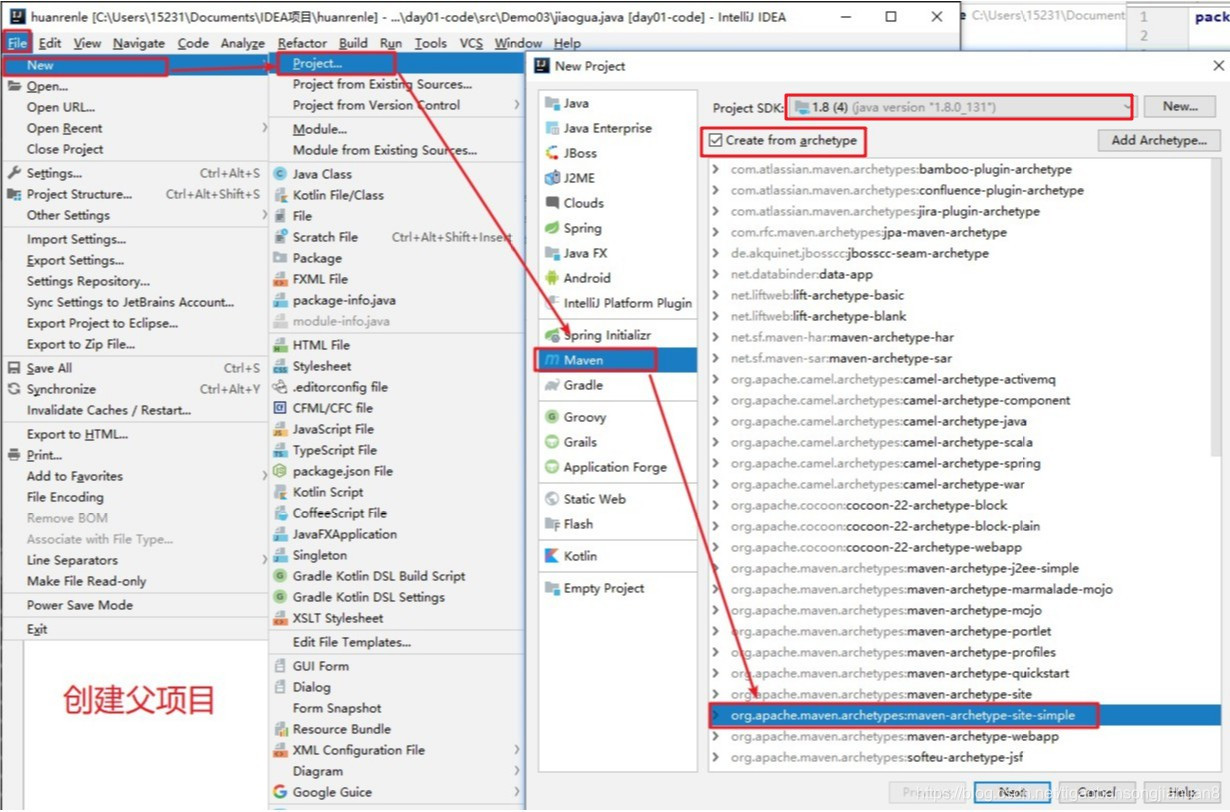Click the Google Guice icon
The width and height of the screenshot is (1230, 812).
[x=281, y=792]
